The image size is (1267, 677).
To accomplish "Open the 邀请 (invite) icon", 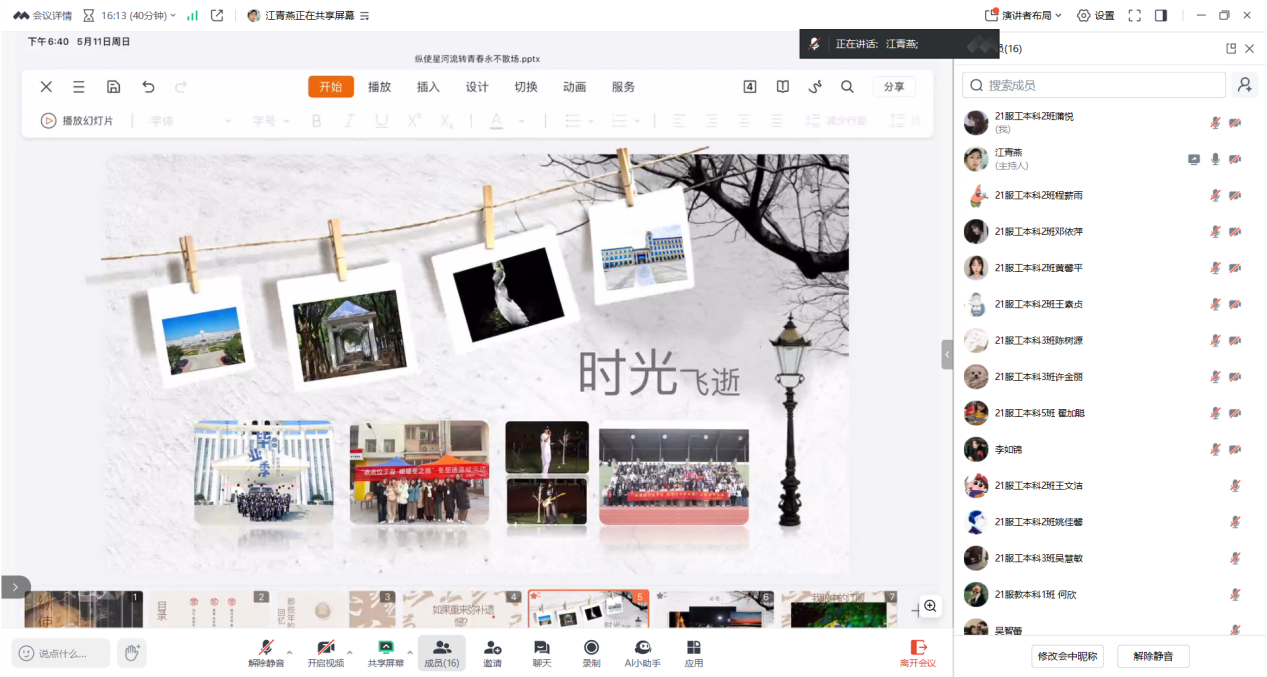I will pos(492,652).
